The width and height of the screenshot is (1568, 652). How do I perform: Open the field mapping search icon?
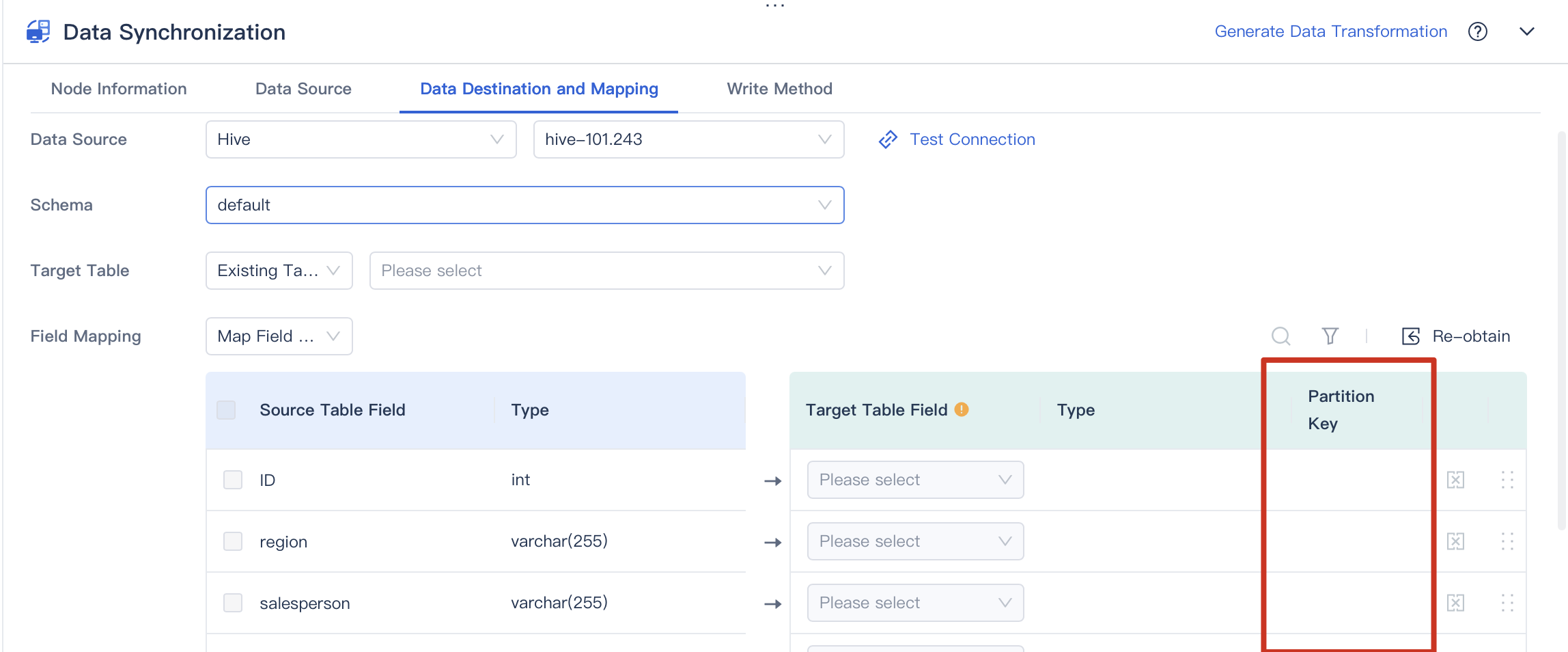click(1280, 336)
